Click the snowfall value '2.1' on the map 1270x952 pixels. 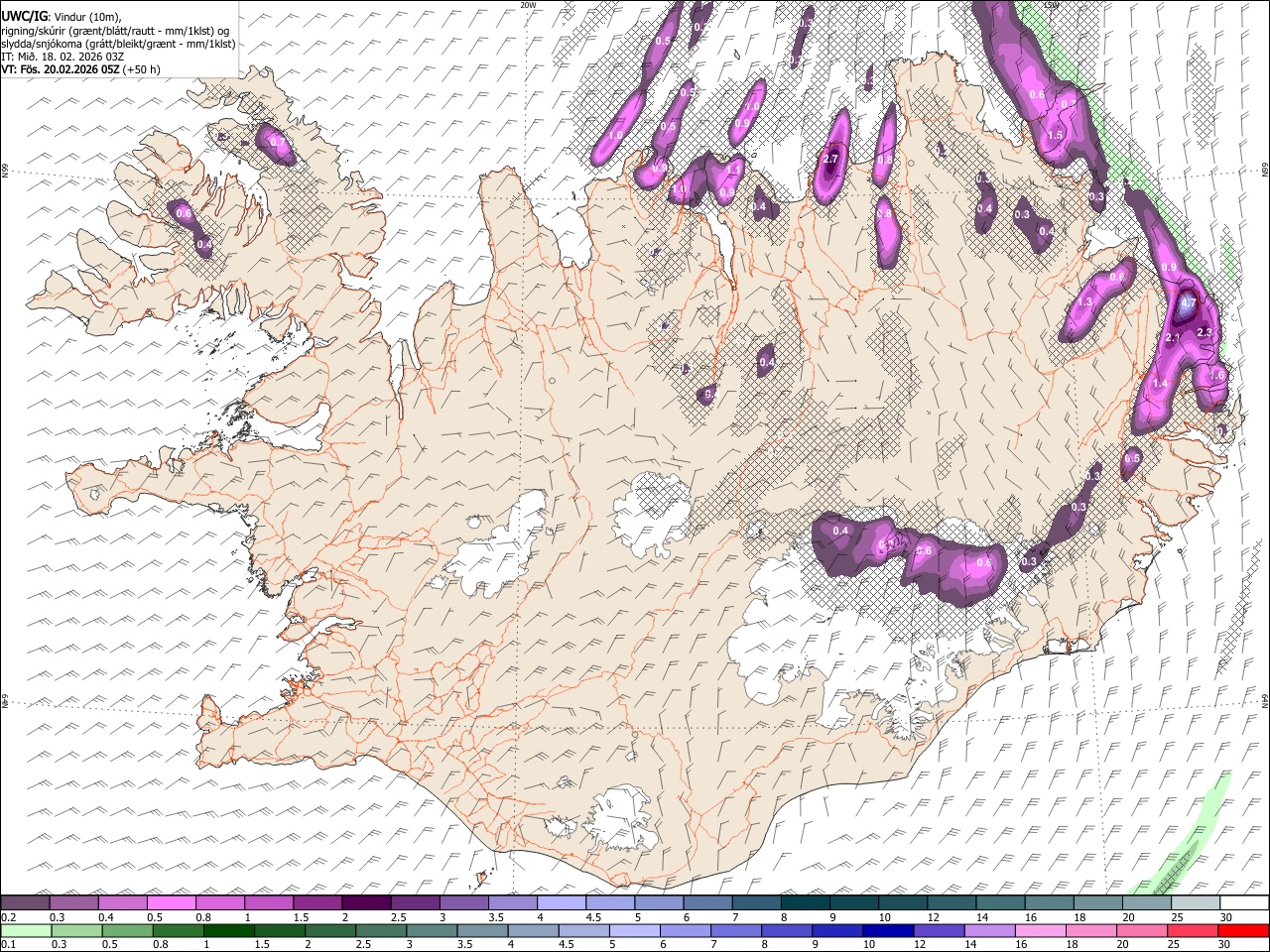1172,338
